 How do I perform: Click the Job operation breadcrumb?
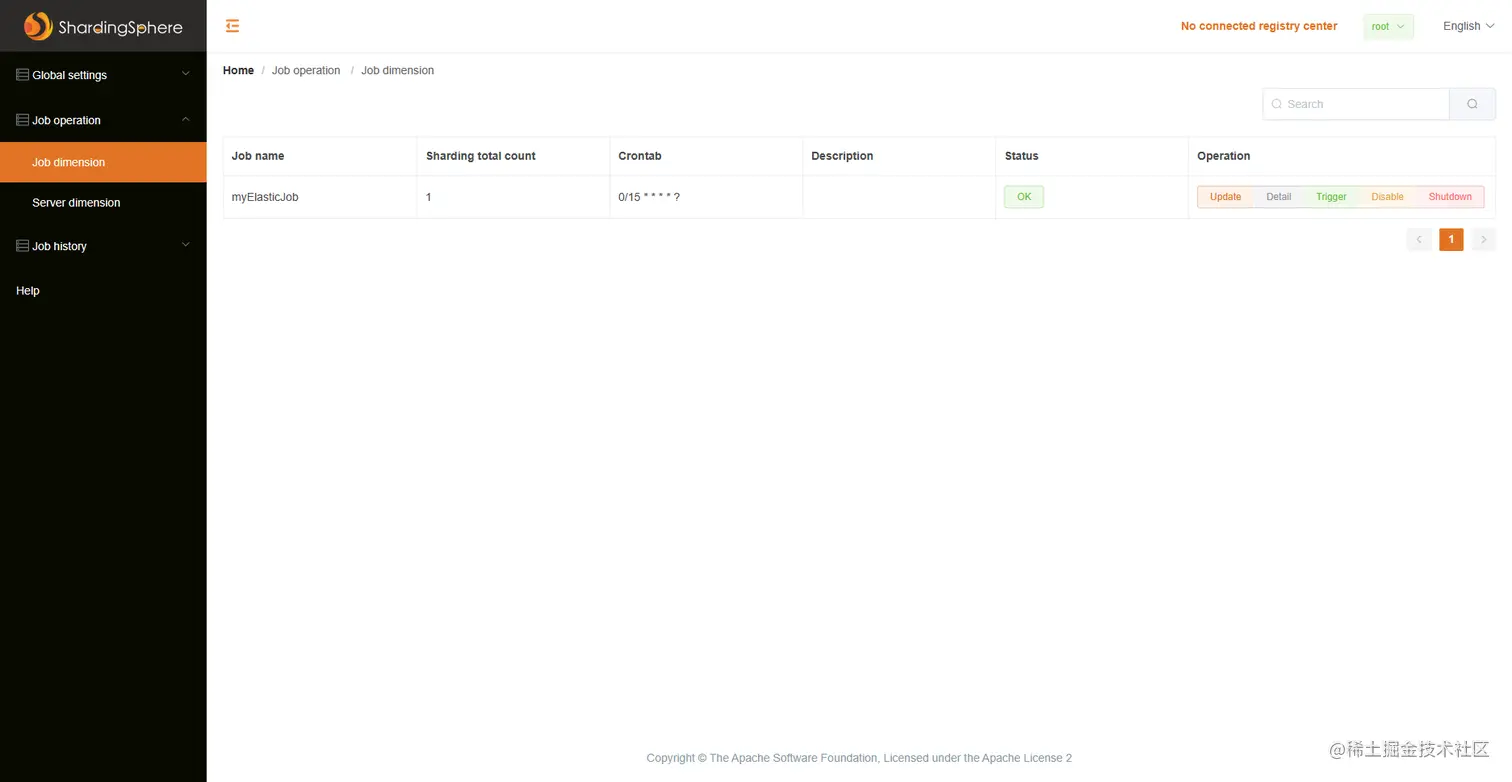[306, 70]
